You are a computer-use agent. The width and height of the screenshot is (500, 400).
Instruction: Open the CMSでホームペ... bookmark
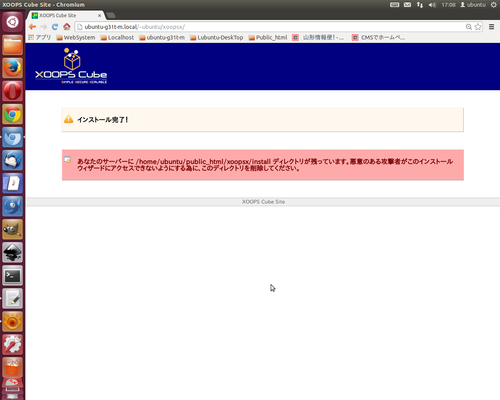(x=379, y=37)
